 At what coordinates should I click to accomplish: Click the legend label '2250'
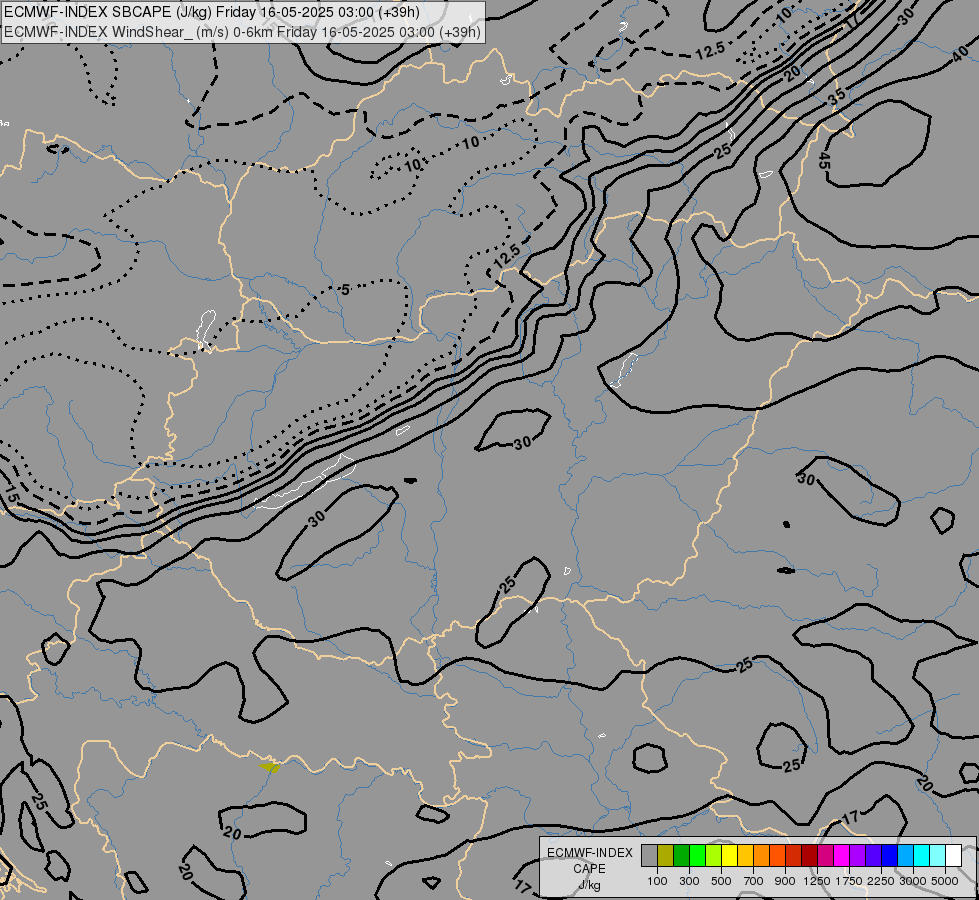point(881,881)
